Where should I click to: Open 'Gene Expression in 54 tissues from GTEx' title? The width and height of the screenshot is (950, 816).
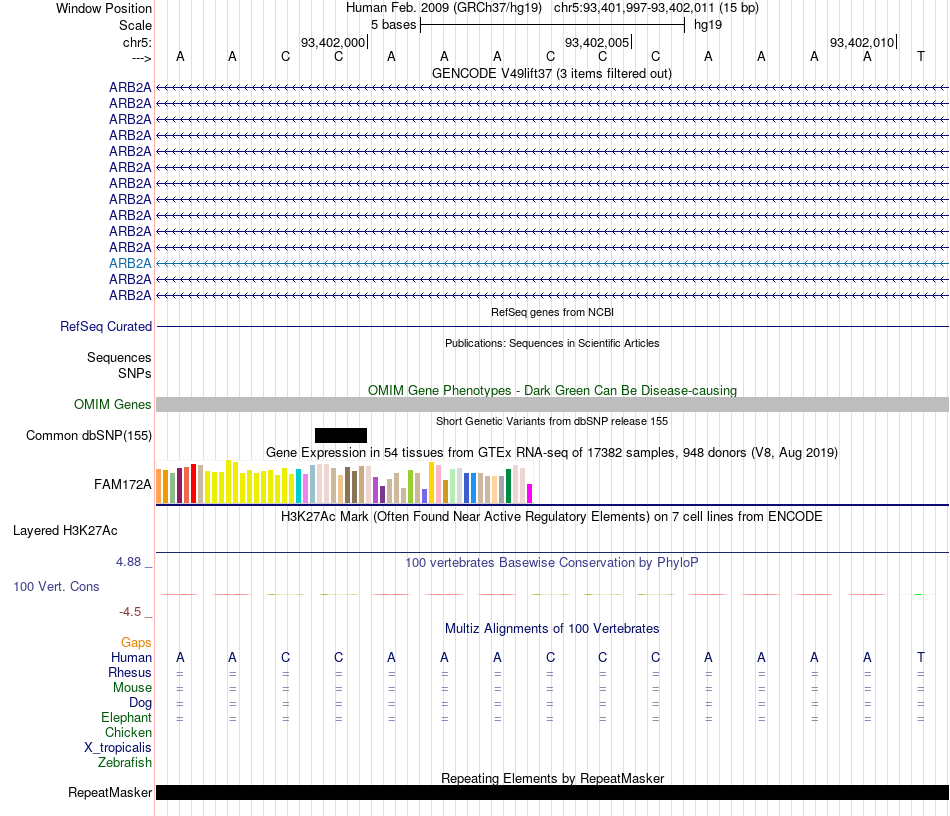point(552,453)
